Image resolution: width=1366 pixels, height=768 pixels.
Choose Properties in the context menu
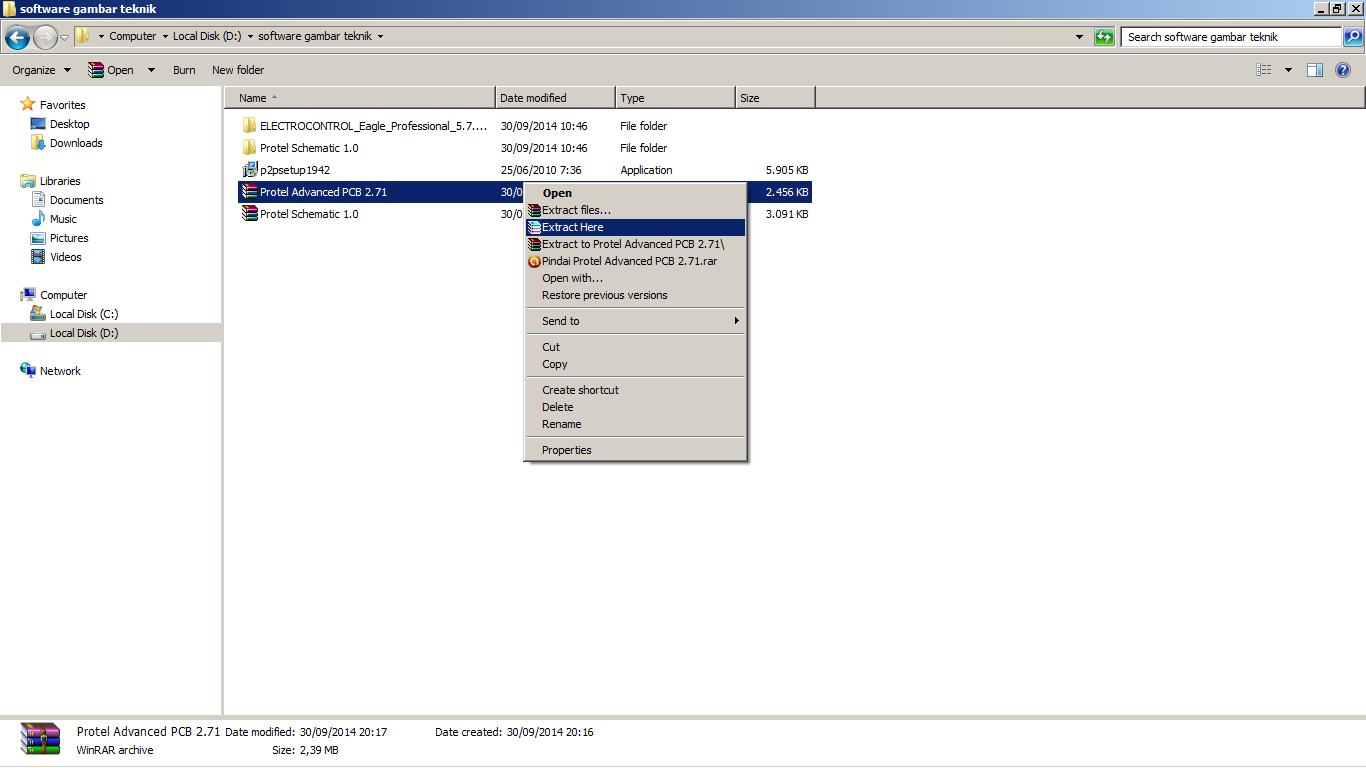point(636,450)
